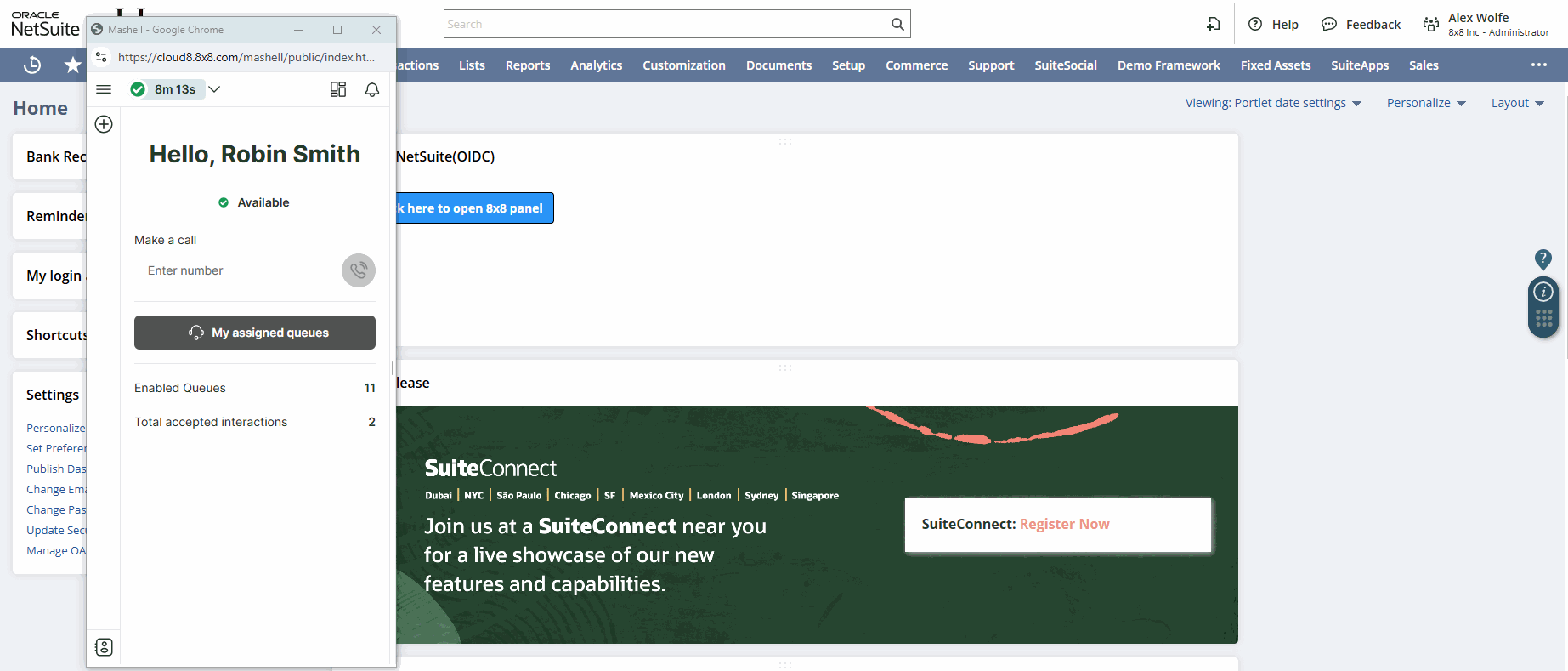Open the Change Email settings link
The height and width of the screenshot is (671, 1568).
pyautogui.click(x=56, y=489)
